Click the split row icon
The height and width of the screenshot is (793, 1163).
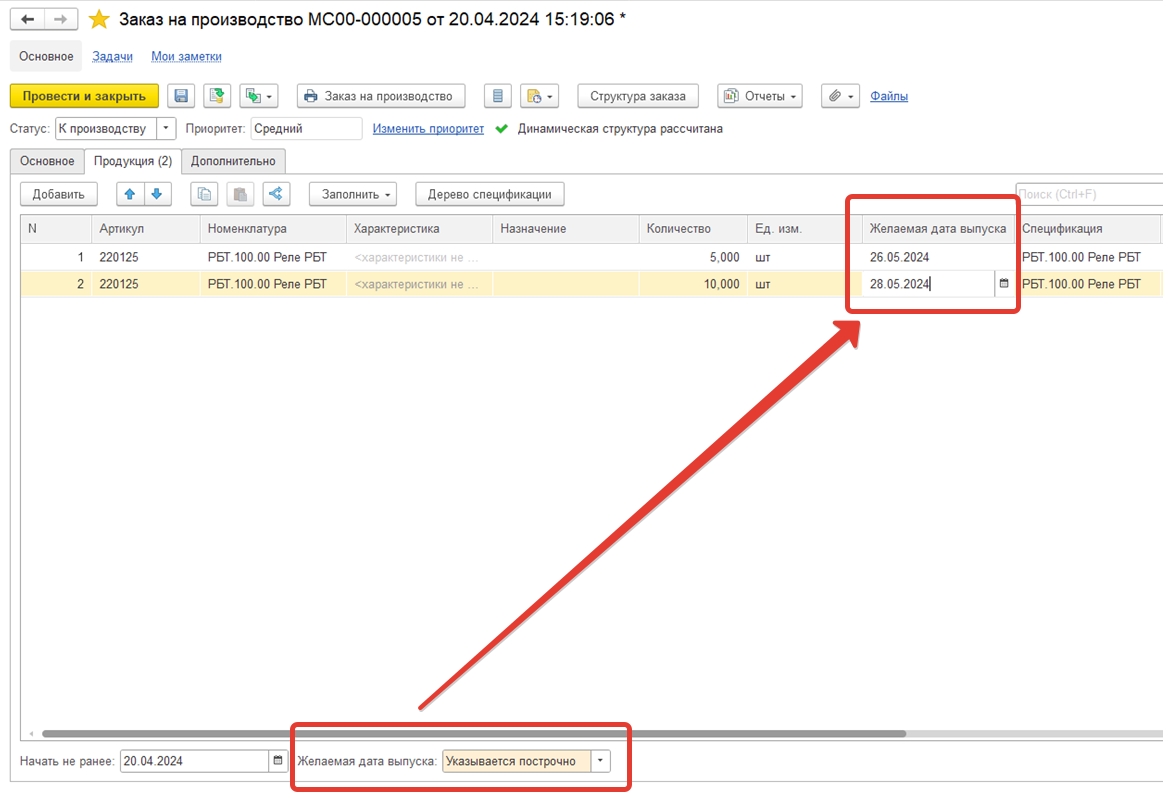coord(276,194)
